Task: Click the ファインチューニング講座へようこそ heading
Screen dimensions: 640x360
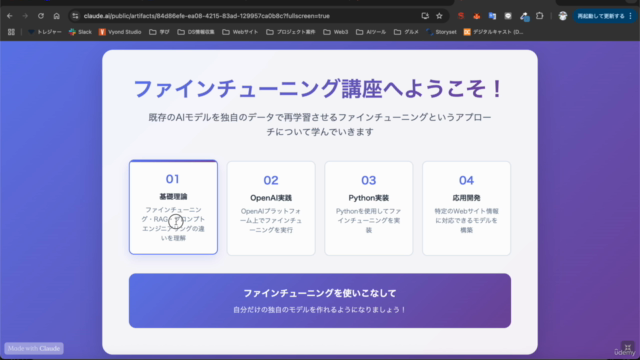Action: point(319,88)
